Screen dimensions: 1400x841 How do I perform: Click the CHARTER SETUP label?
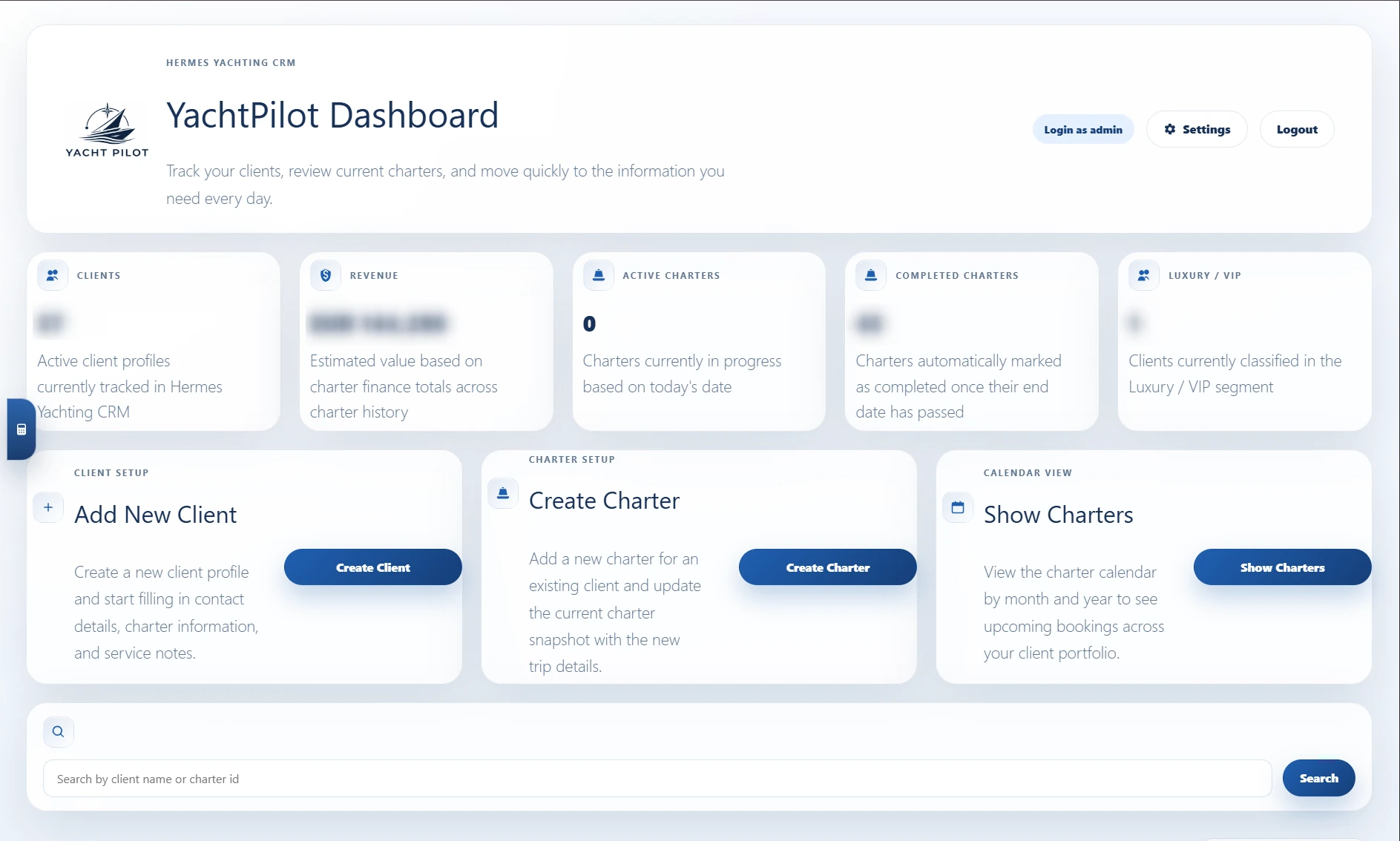(x=572, y=460)
